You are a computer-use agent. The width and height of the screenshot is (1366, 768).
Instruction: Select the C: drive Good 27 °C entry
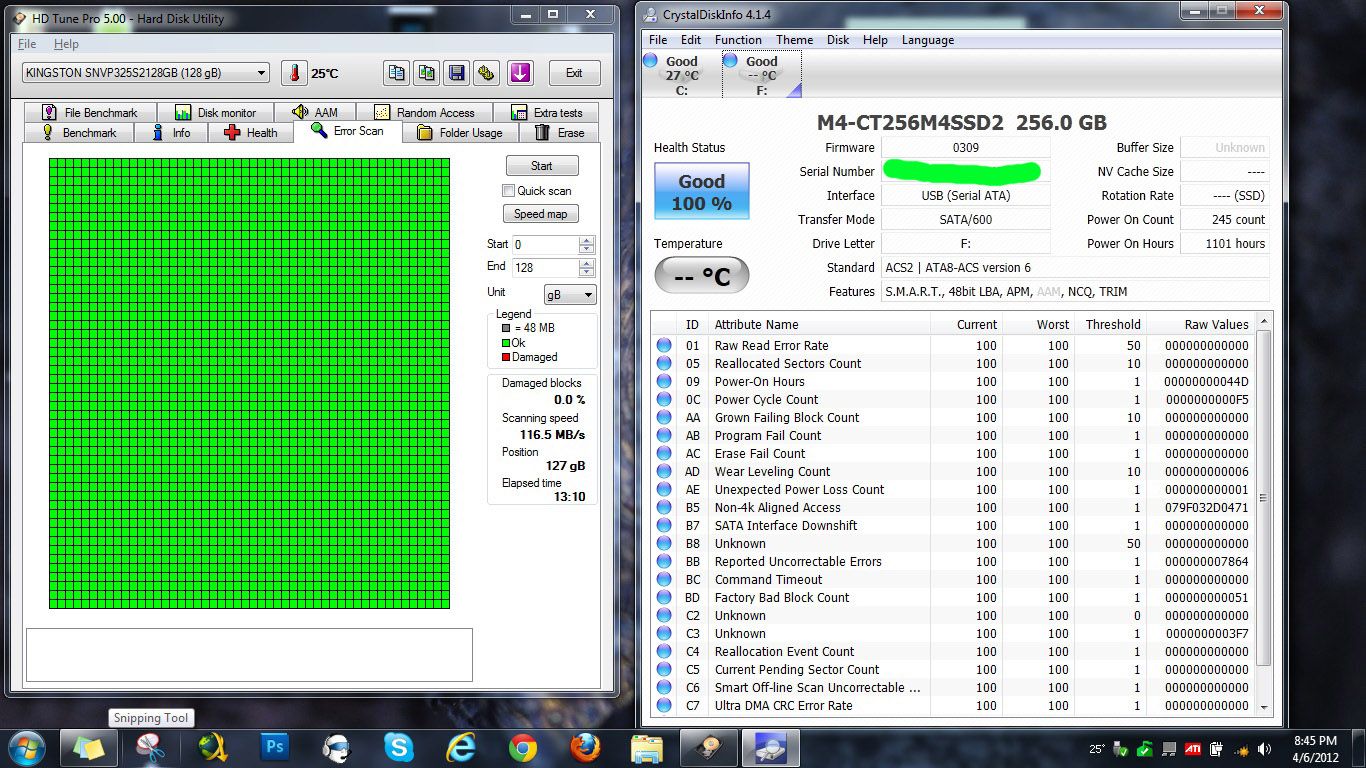682,75
